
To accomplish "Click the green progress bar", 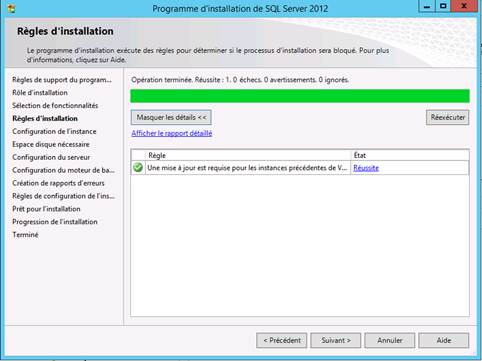I will pos(300,96).
